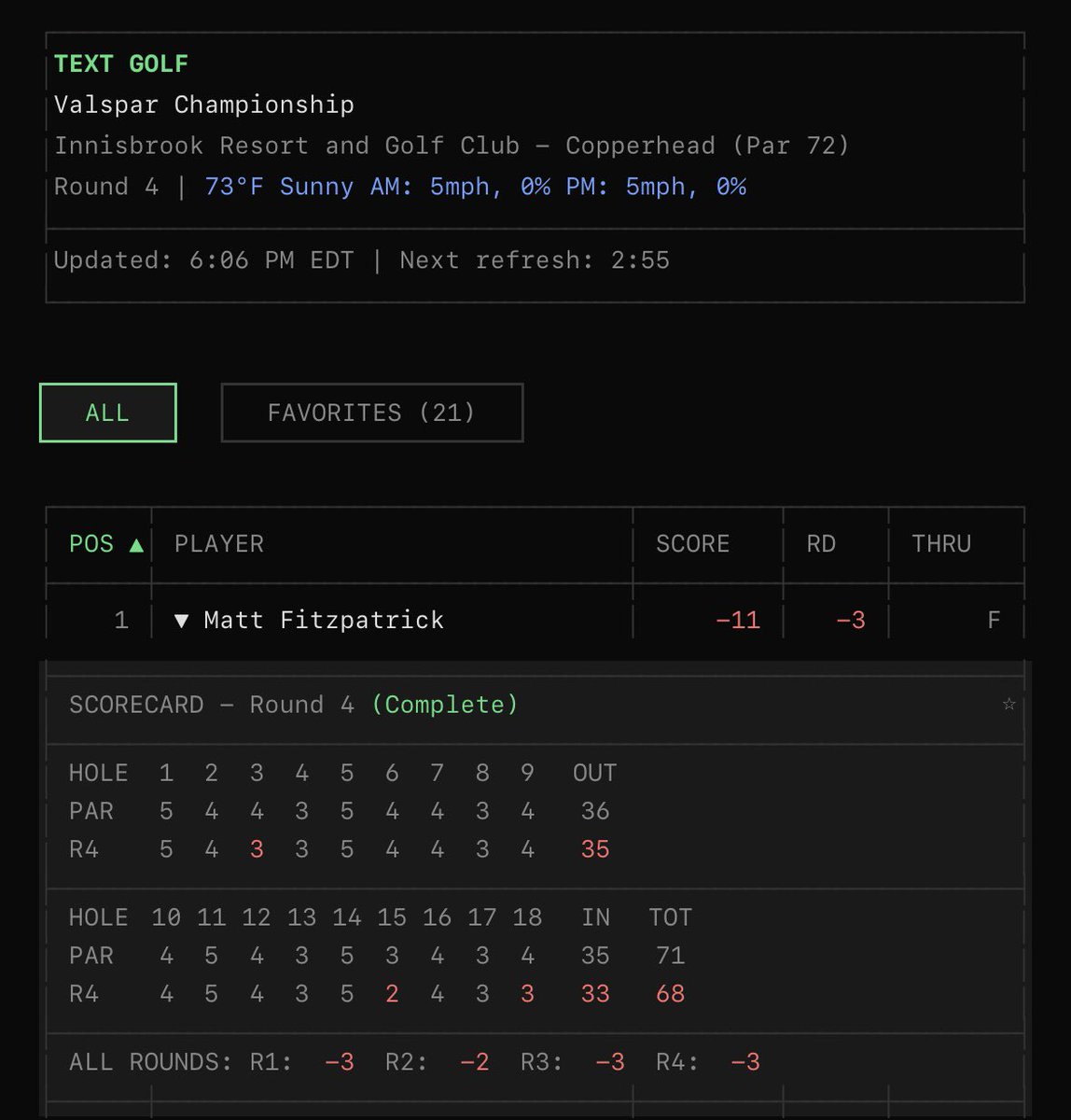Open the FAVORITES (21) tab
1071x1120 pixels.
[x=371, y=413]
